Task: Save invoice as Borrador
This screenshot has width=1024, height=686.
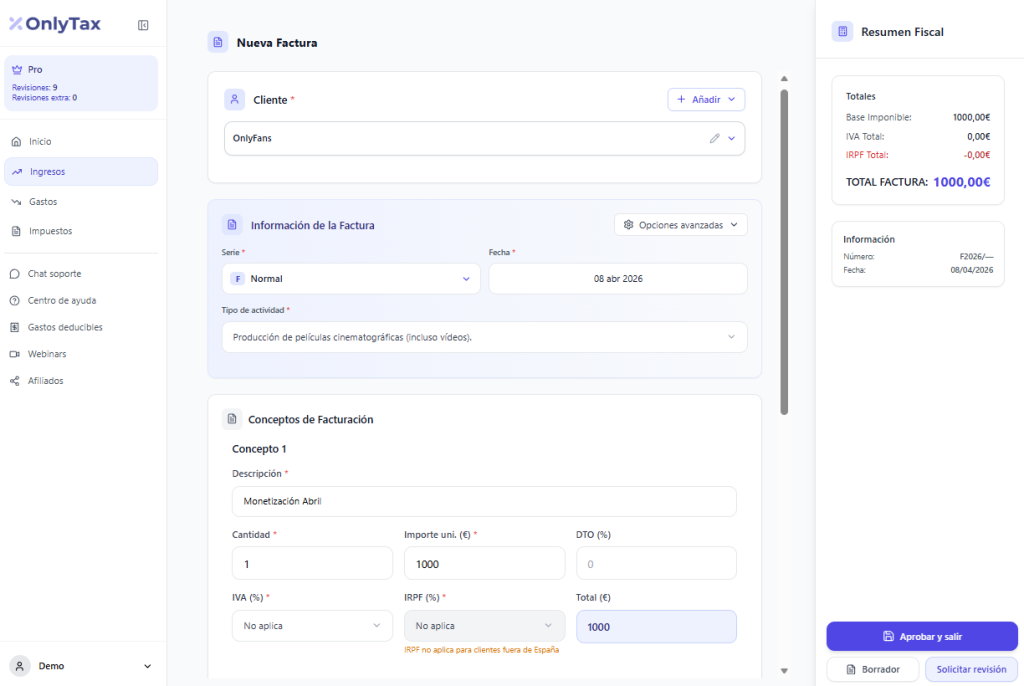Action: (872, 669)
